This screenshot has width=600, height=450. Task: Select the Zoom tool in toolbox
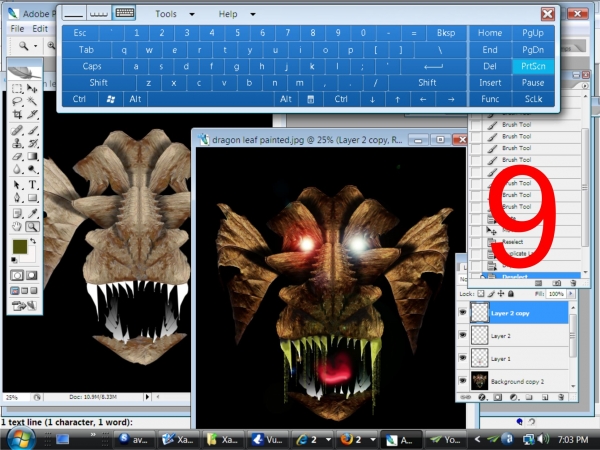coord(32,227)
